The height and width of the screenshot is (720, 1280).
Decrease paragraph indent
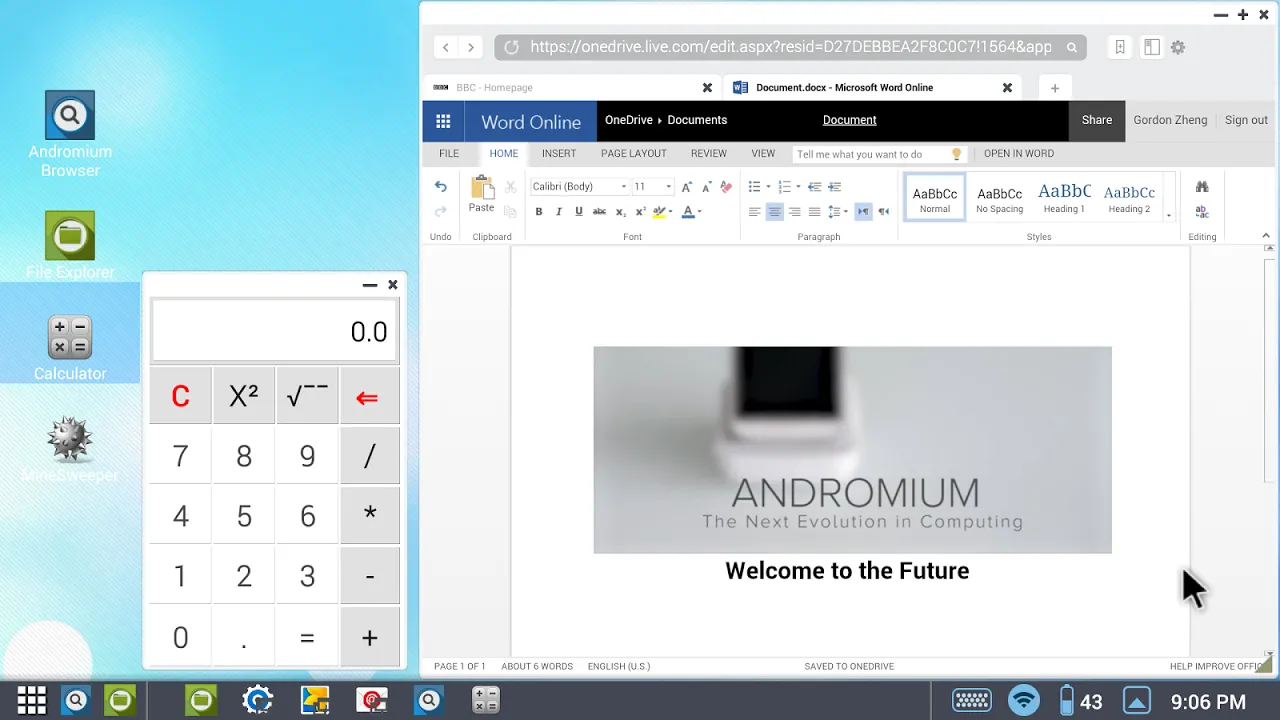(814, 187)
